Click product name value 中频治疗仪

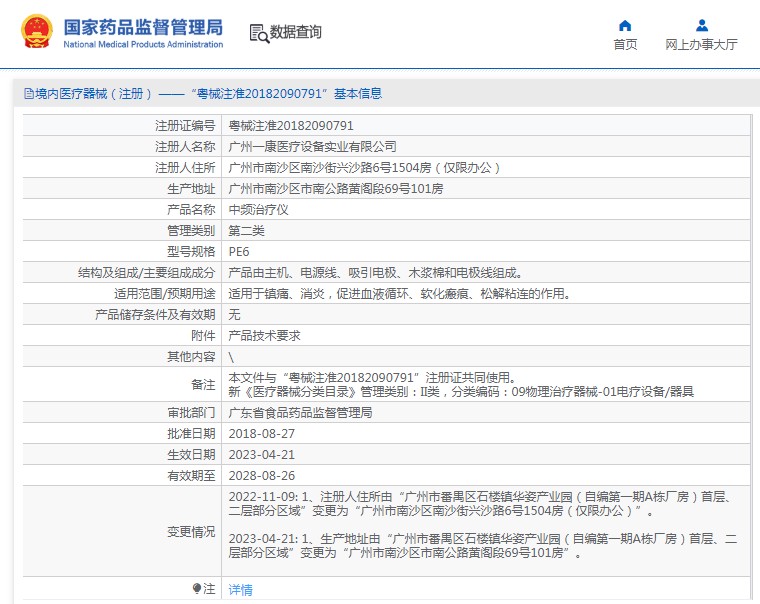[x=259, y=210]
